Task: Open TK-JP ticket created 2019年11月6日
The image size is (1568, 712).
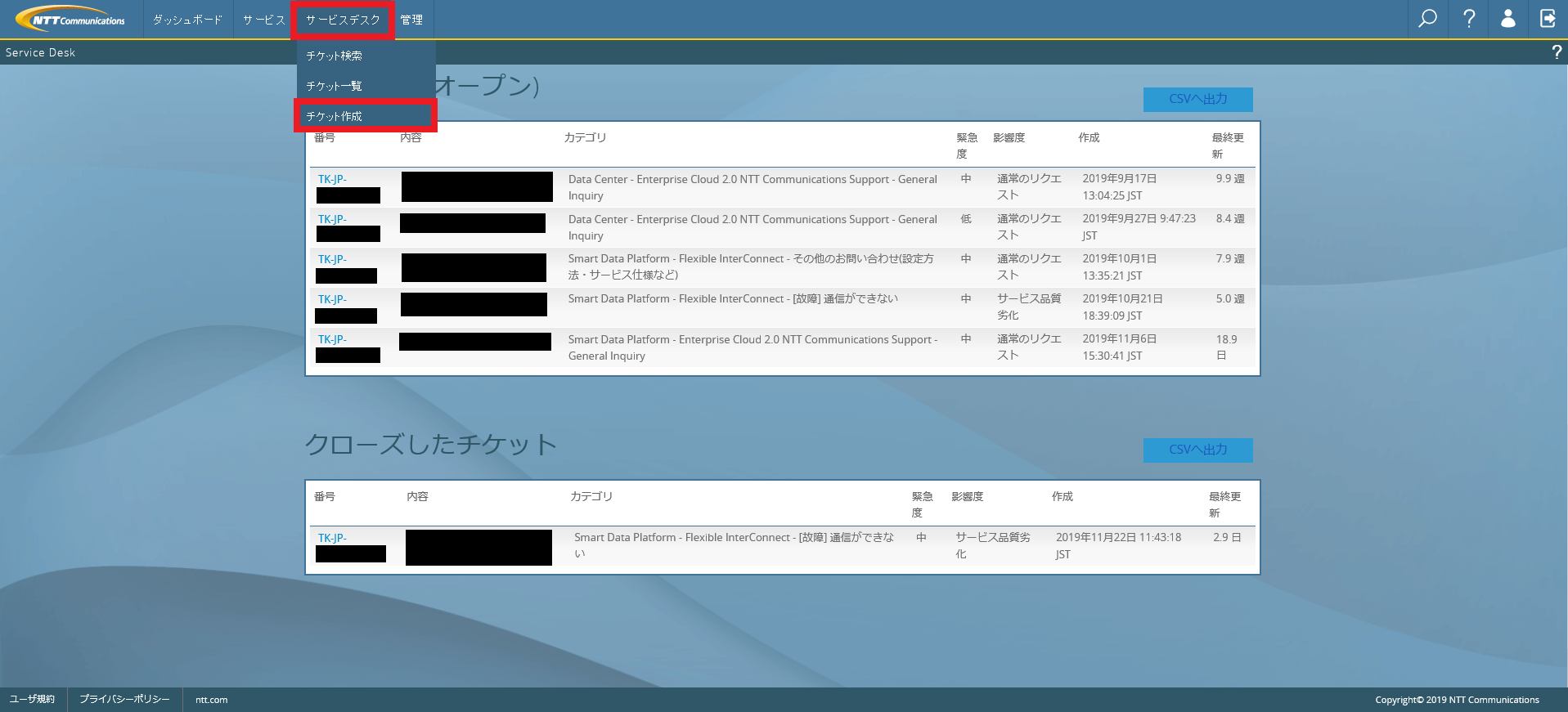Action: [332, 339]
